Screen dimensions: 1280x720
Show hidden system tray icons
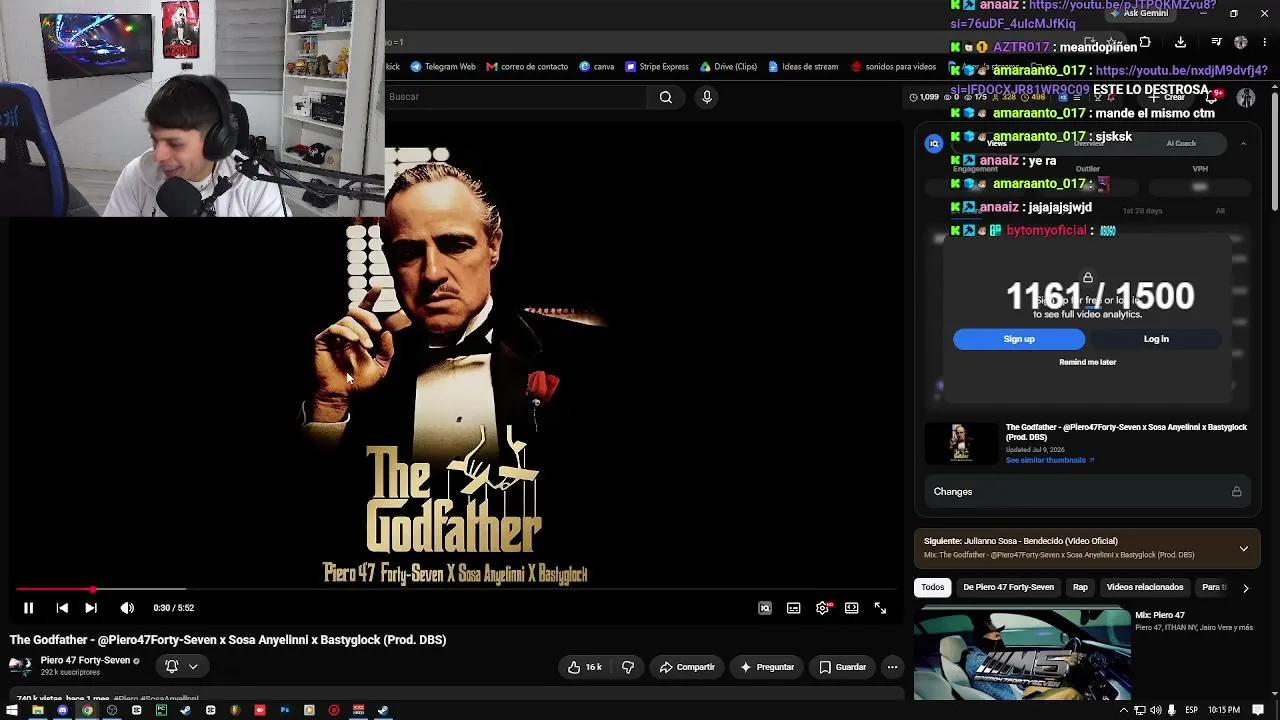(1124, 711)
